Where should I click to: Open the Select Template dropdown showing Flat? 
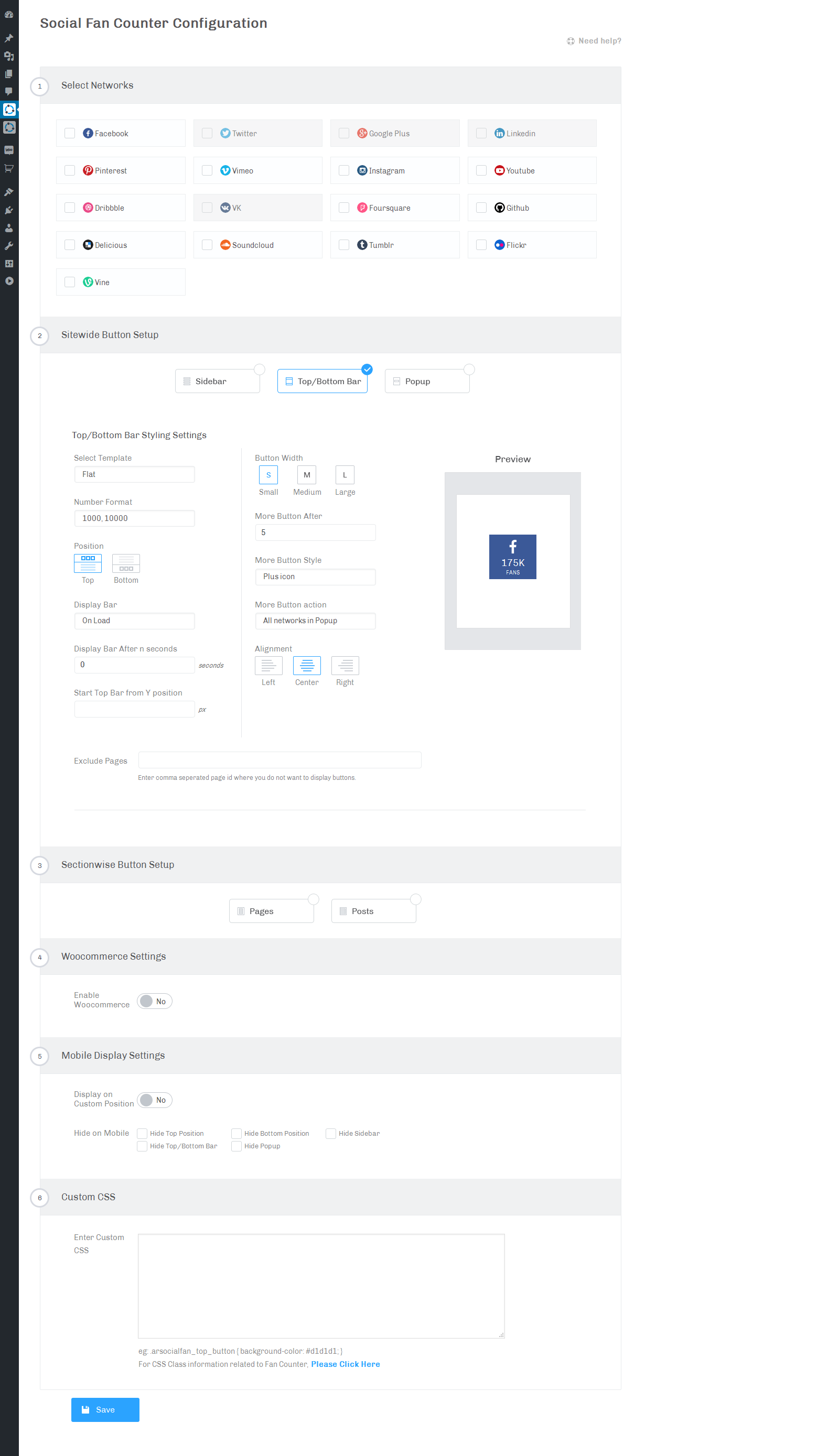coord(134,474)
